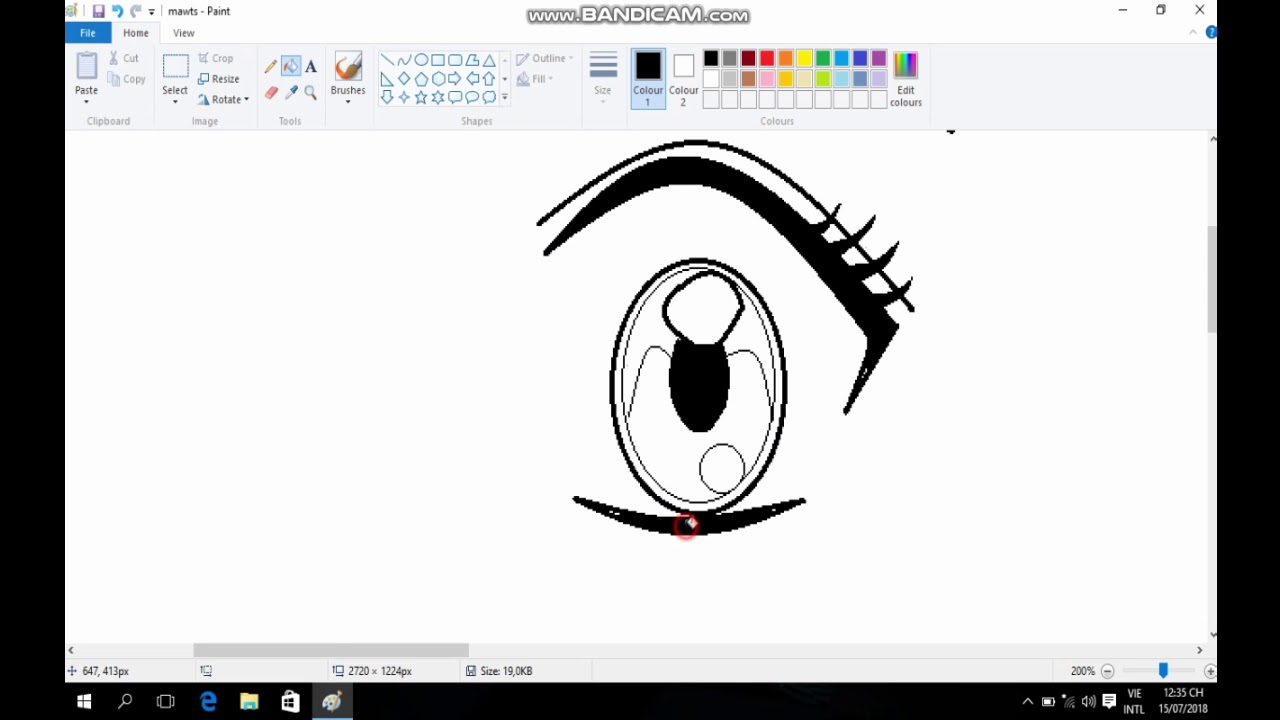This screenshot has height=720, width=1280.
Task: Select the Colour picker eyedropper tool
Action: [x=290, y=93]
